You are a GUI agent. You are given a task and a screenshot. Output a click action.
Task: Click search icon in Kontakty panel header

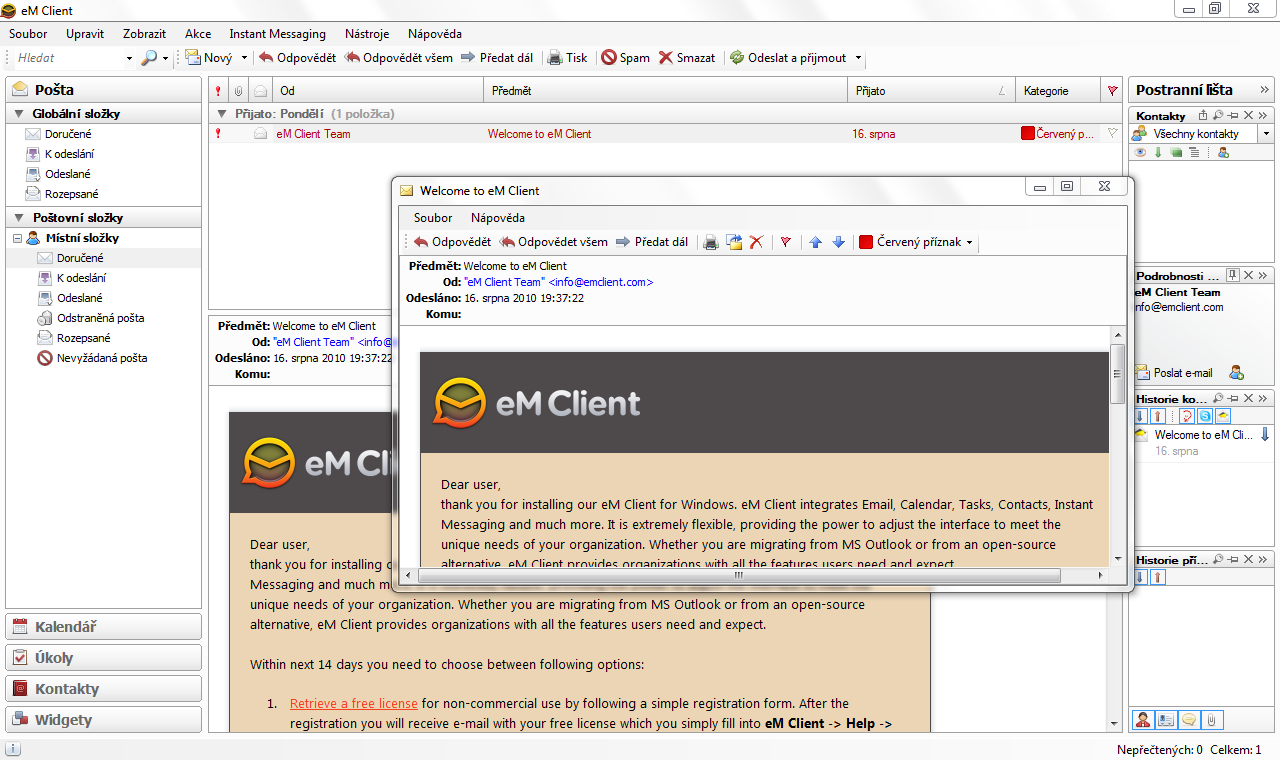[1217, 116]
